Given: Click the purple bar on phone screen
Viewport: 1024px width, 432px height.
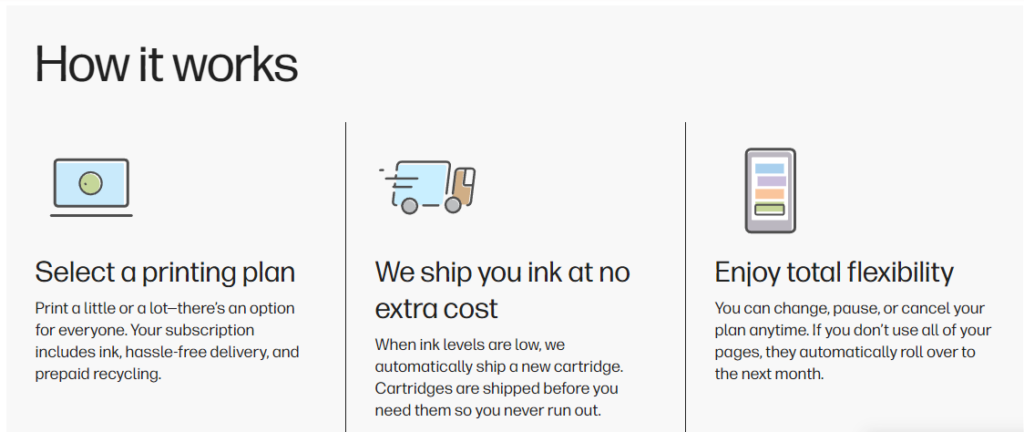Looking at the screenshot, I should [x=771, y=181].
